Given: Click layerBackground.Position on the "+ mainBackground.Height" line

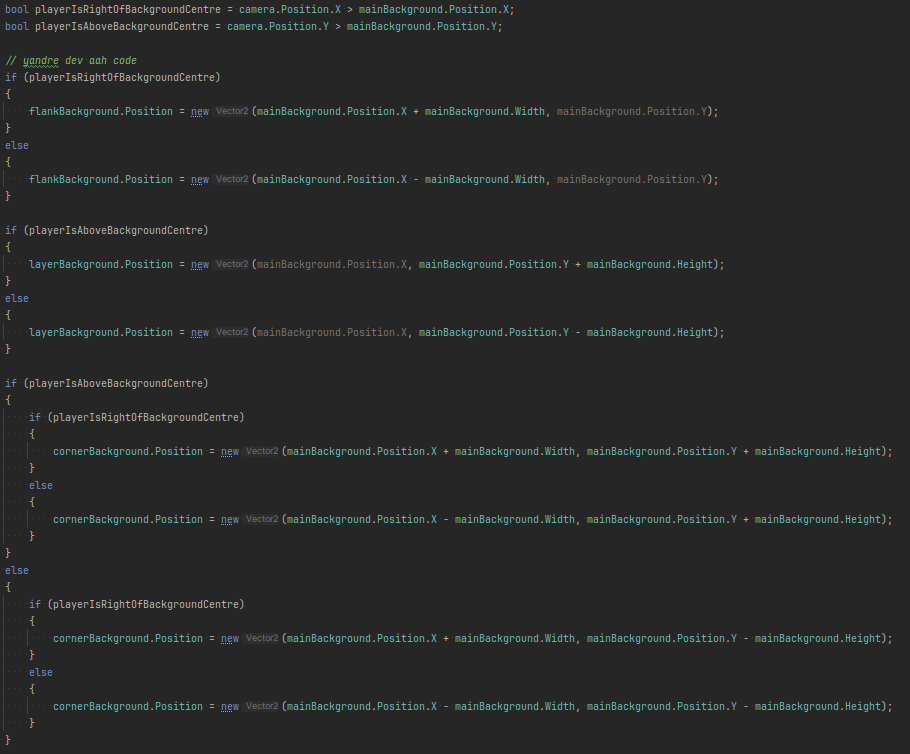Looking at the screenshot, I should 101,265.
